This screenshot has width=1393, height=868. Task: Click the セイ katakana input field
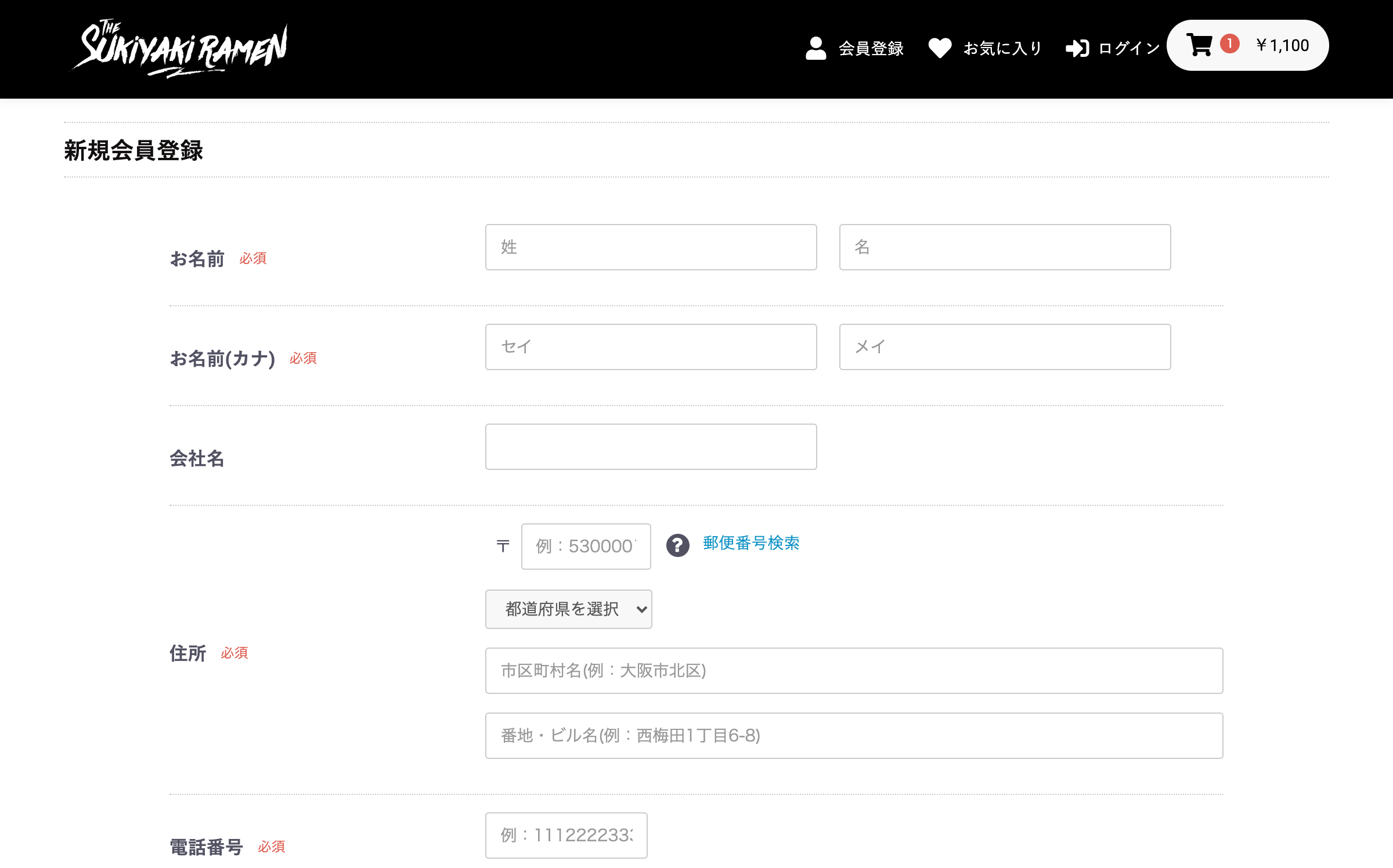point(651,346)
